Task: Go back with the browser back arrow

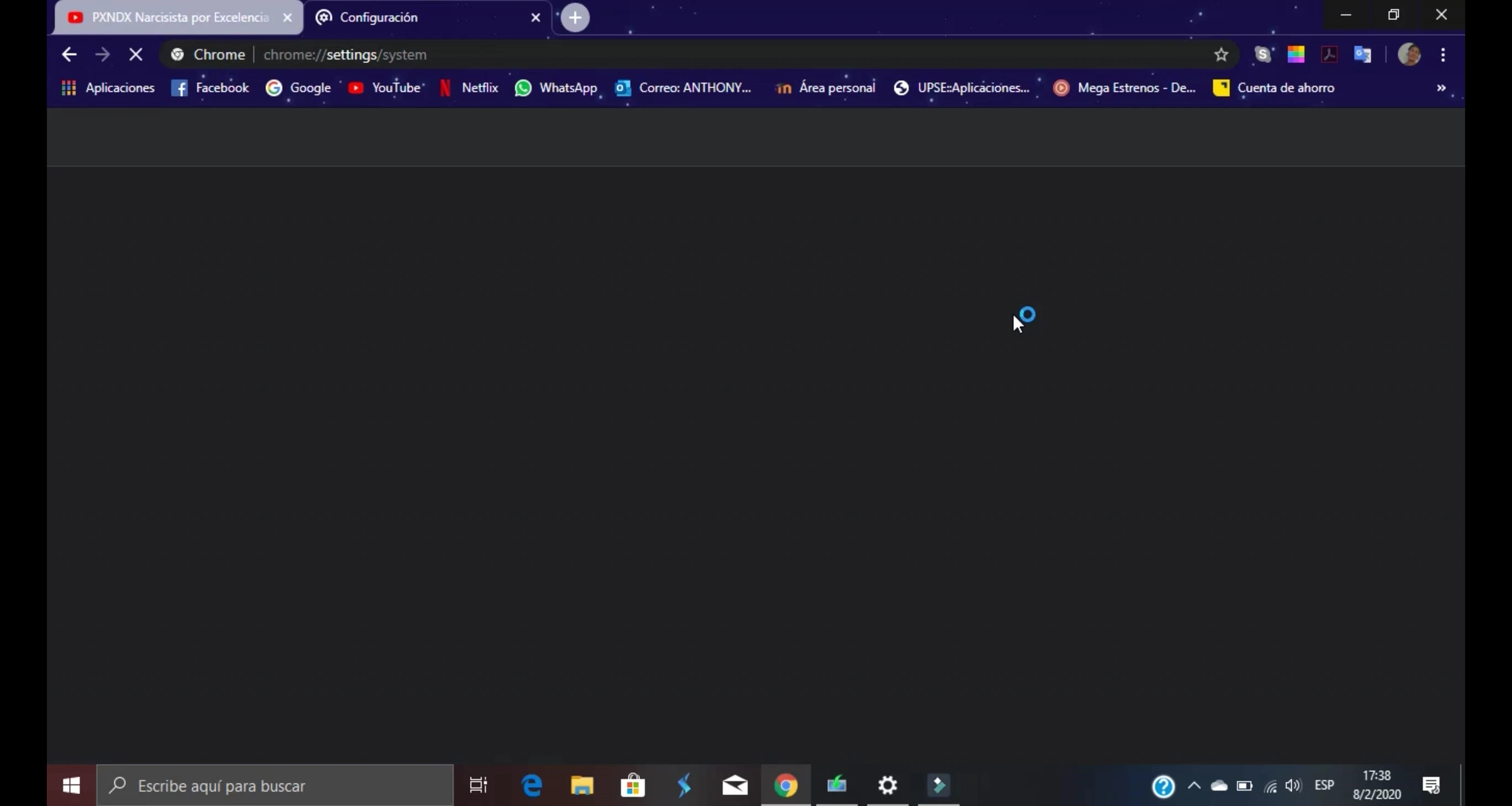Action: tap(68, 55)
